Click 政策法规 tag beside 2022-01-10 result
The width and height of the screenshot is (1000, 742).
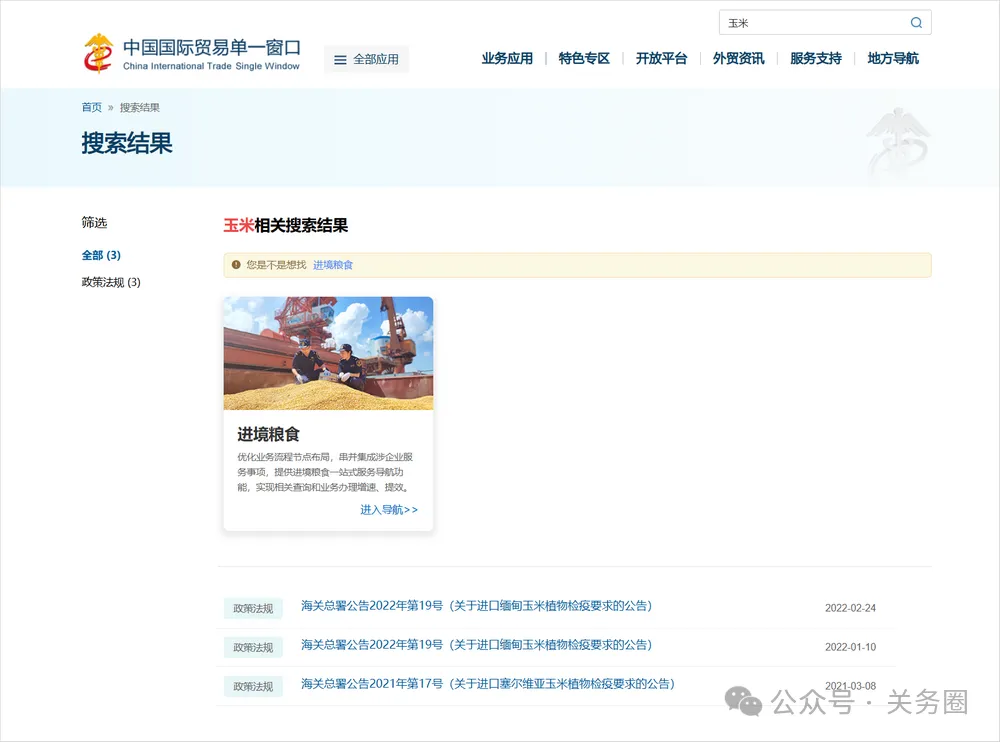[x=253, y=648]
